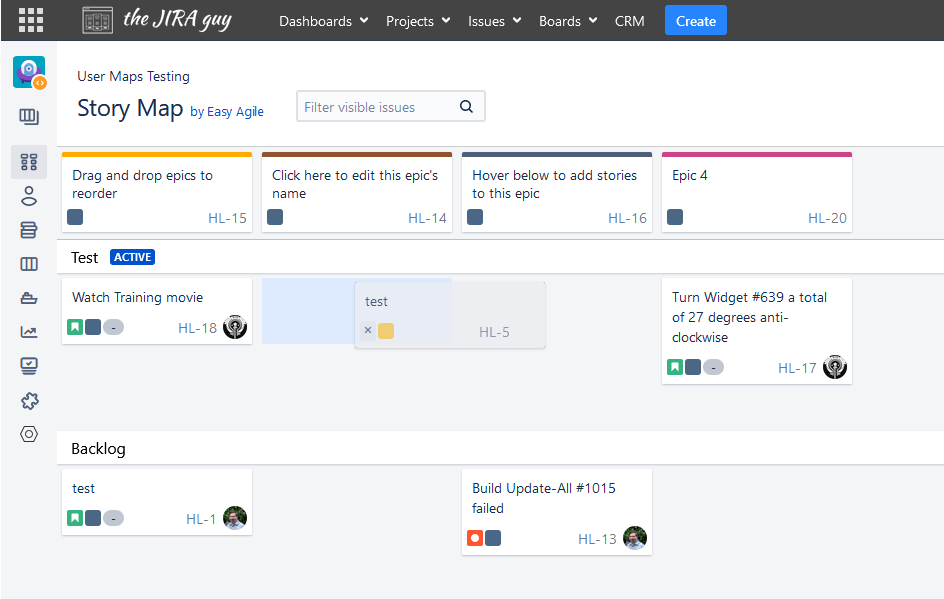This screenshot has height=599, width=944.
Task: Click the story type icon on HL-18
Action: coord(75,327)
